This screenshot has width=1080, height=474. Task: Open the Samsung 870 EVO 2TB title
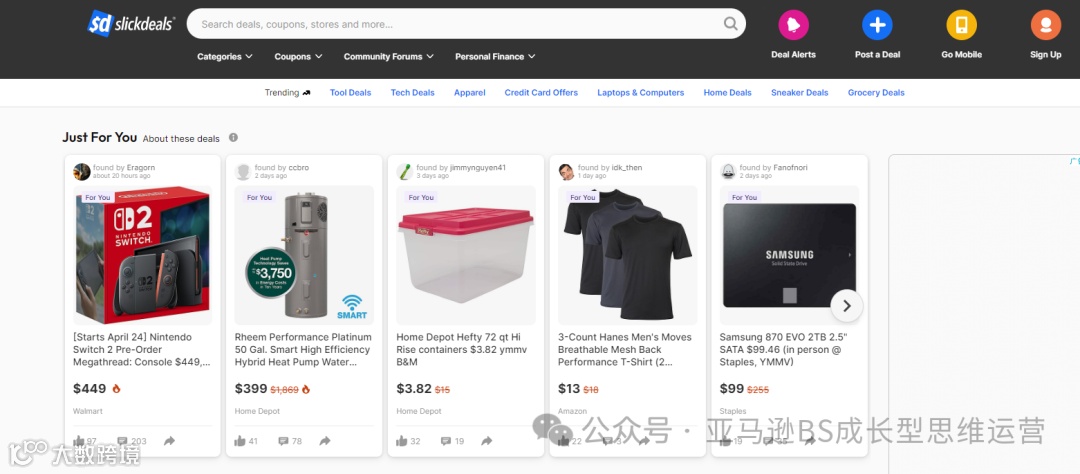[784, 349]
